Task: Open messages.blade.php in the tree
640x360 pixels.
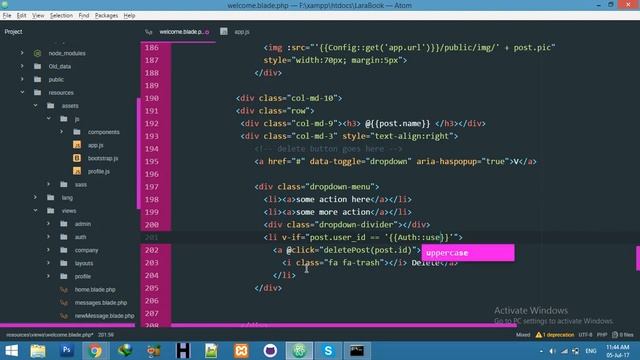Action: point(101,302)
